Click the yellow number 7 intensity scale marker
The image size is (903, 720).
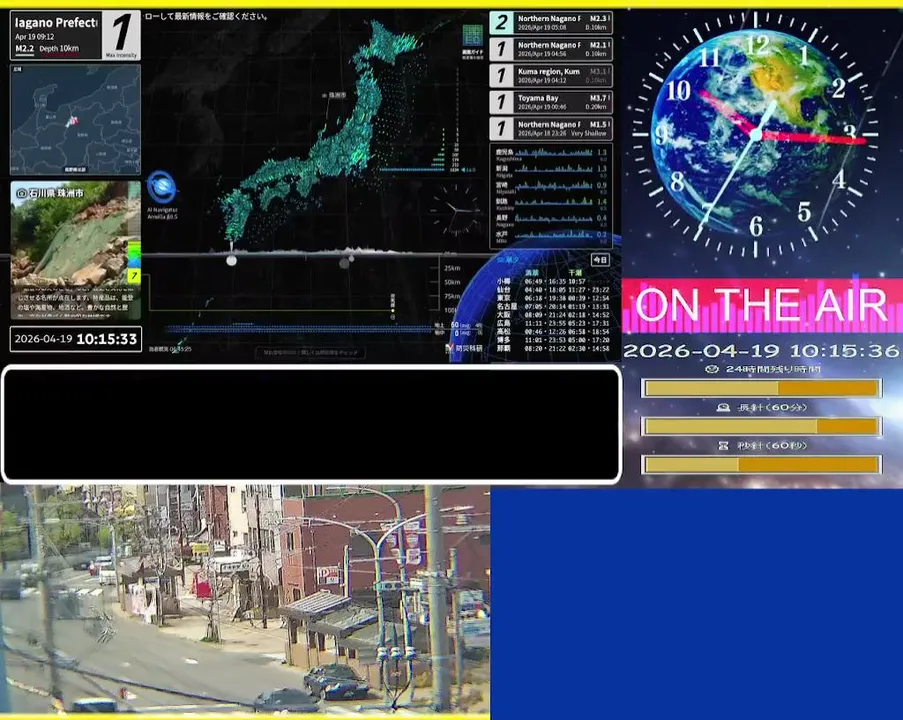pyautogui.click(x=134, y=275)
